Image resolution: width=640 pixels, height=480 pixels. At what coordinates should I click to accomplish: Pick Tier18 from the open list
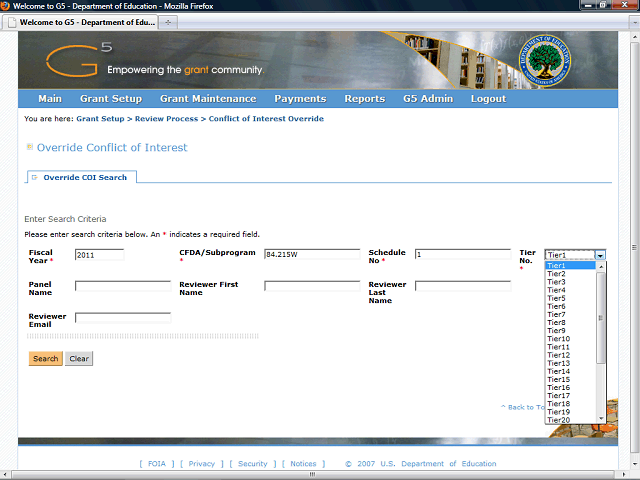(x=559, y=404)
